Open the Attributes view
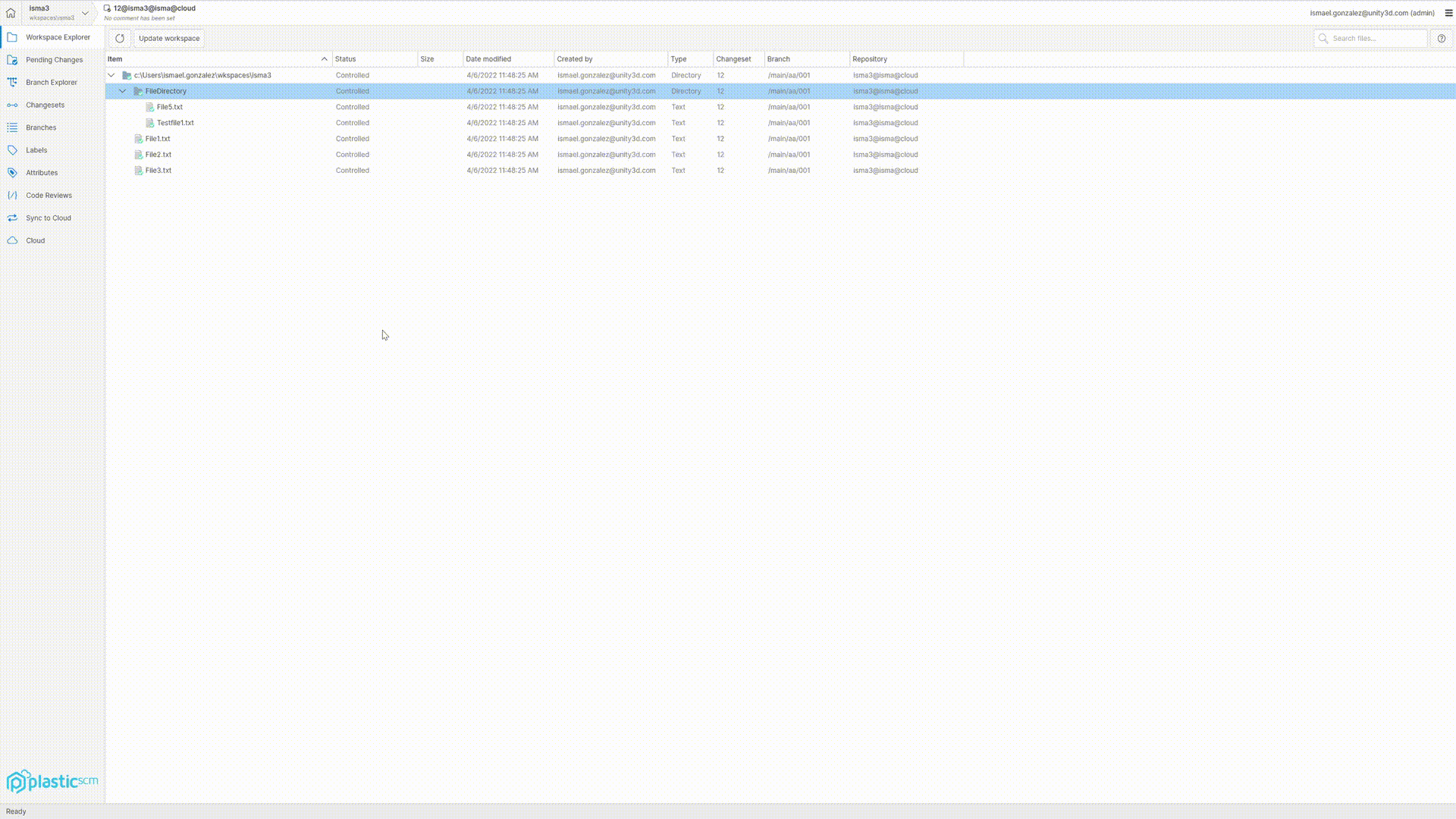The height and width of the screenshot is (819, 1456). 42,172
